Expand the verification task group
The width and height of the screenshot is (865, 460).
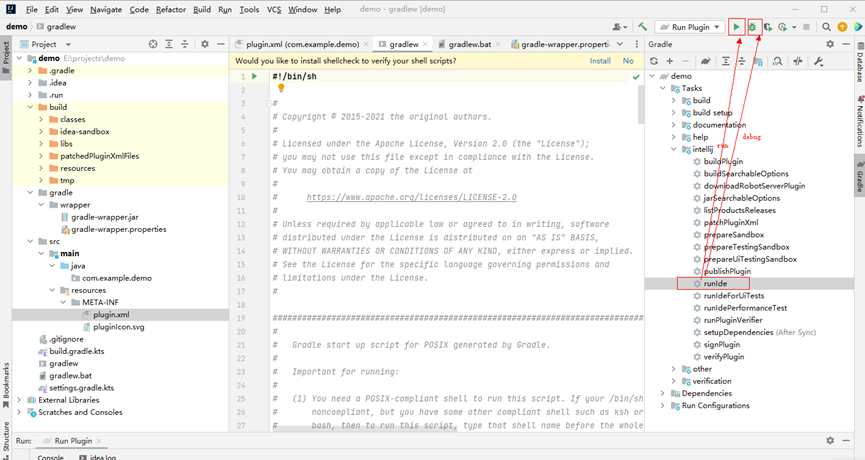point(674,381)
